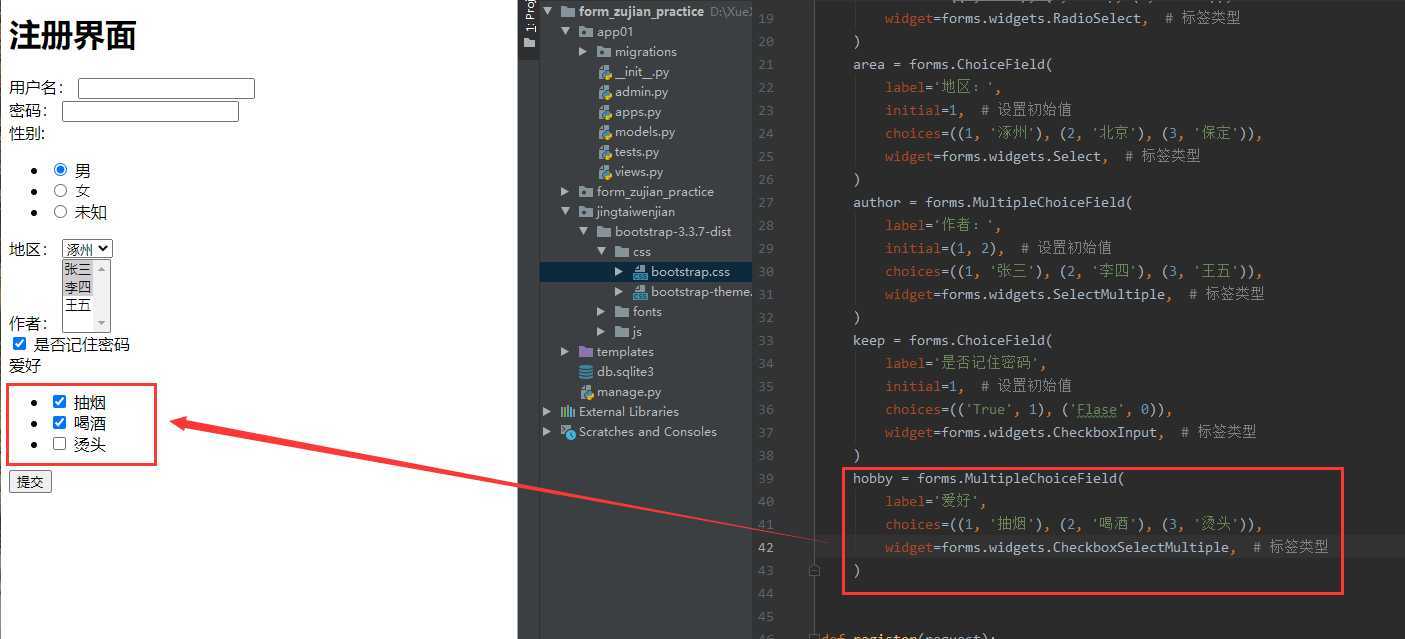Click the migrations folder icon

click(x=604, y=52)
